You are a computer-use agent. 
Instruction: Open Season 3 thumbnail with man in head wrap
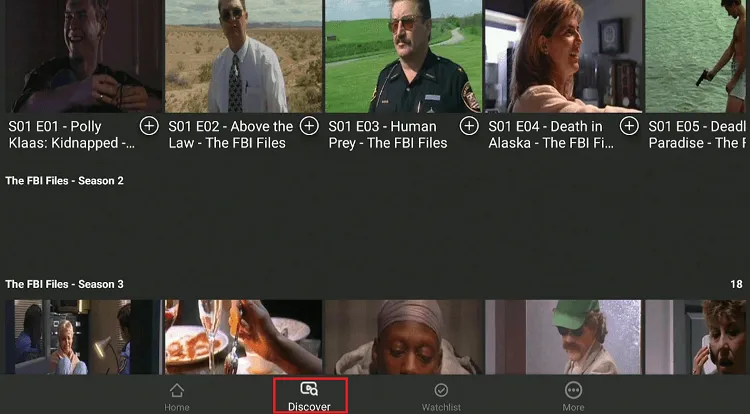pos(404,337)
